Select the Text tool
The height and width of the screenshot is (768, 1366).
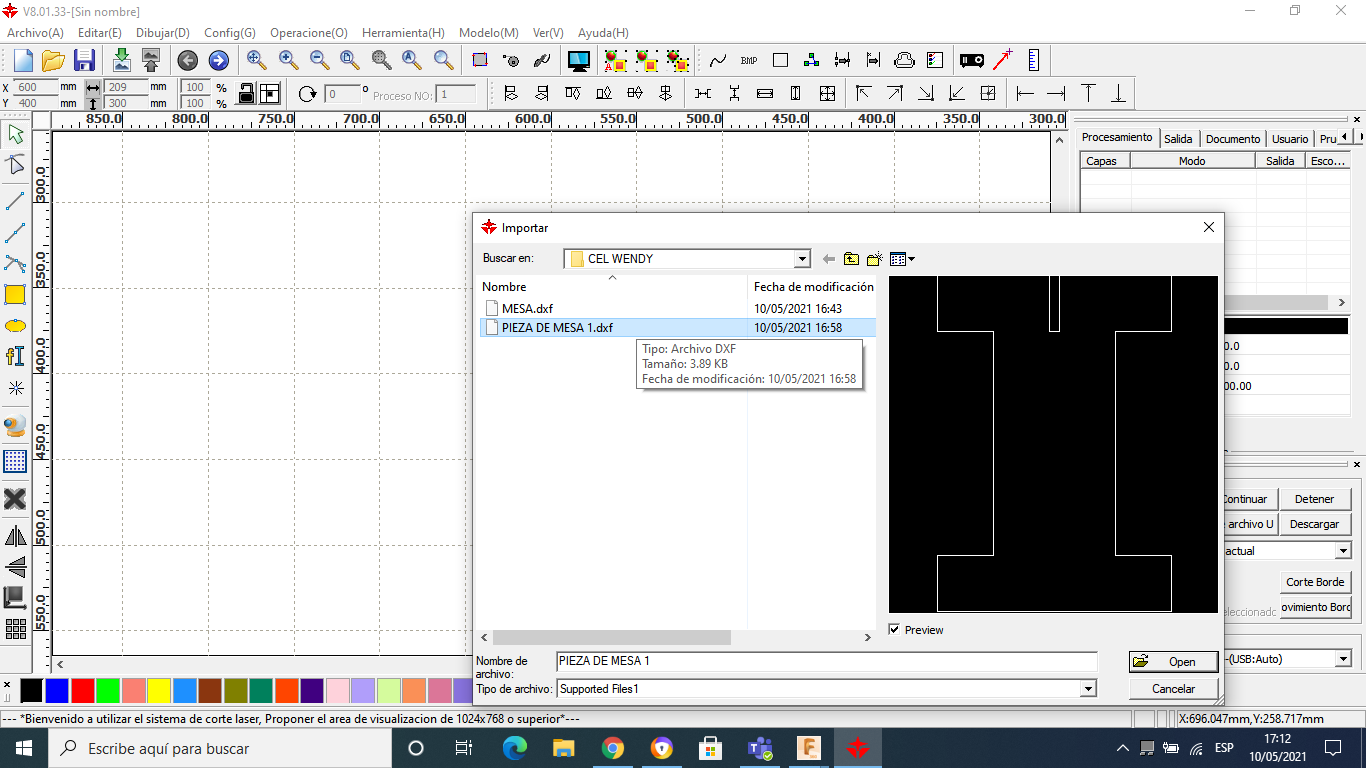pos(15,356)
